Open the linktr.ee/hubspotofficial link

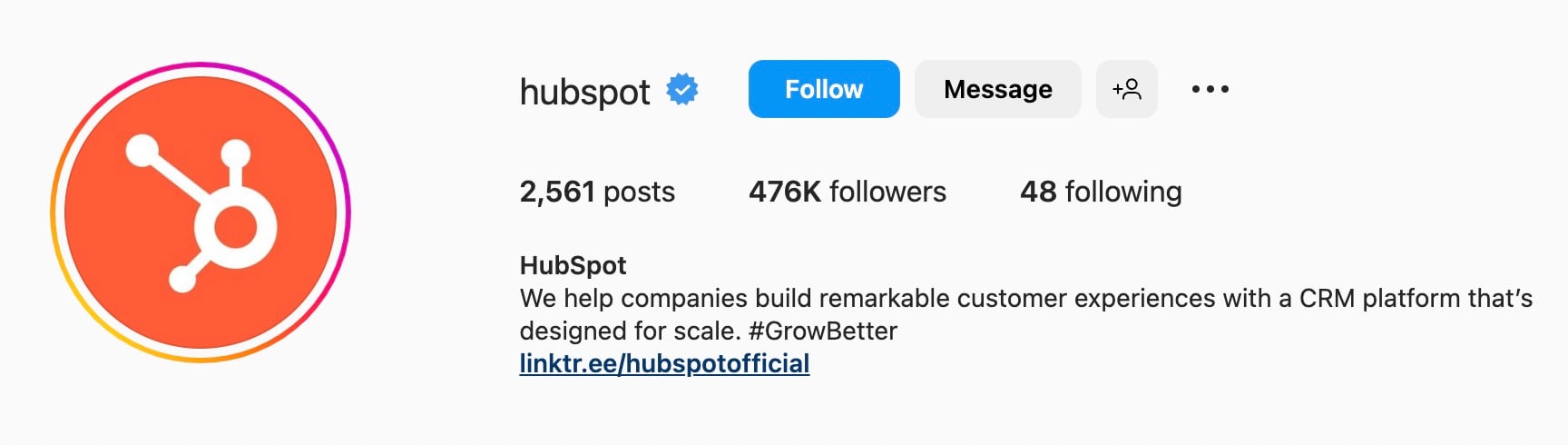tap(664, 363)
